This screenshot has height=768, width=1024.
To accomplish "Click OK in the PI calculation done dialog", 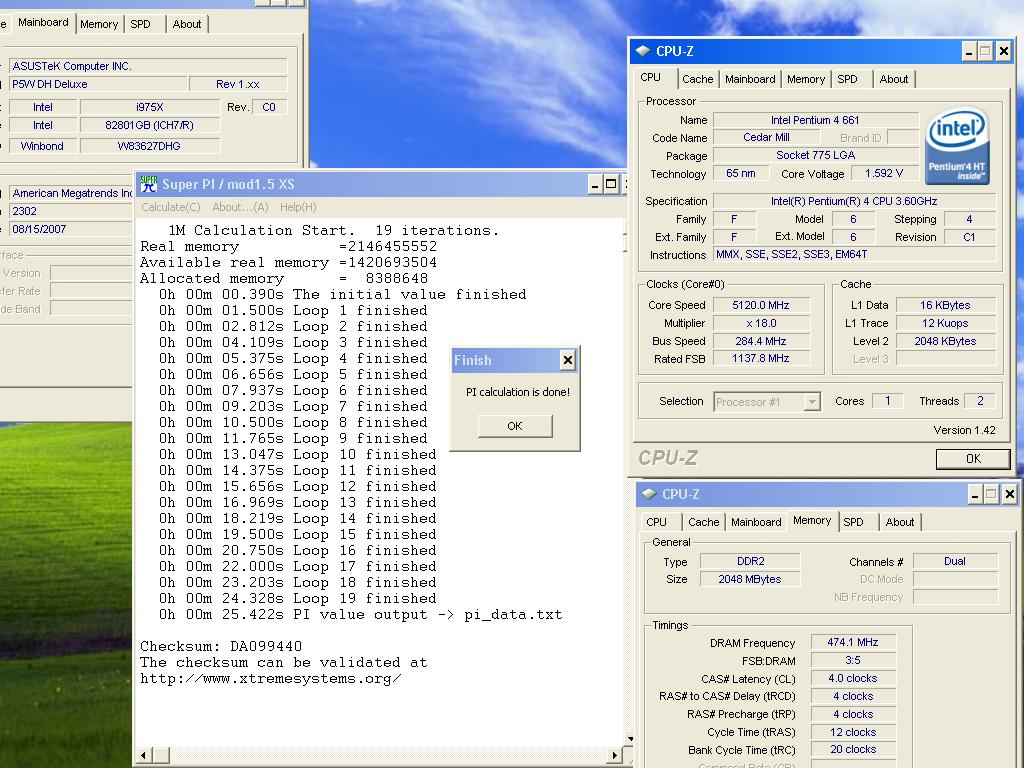I will (x=515, y=426).
